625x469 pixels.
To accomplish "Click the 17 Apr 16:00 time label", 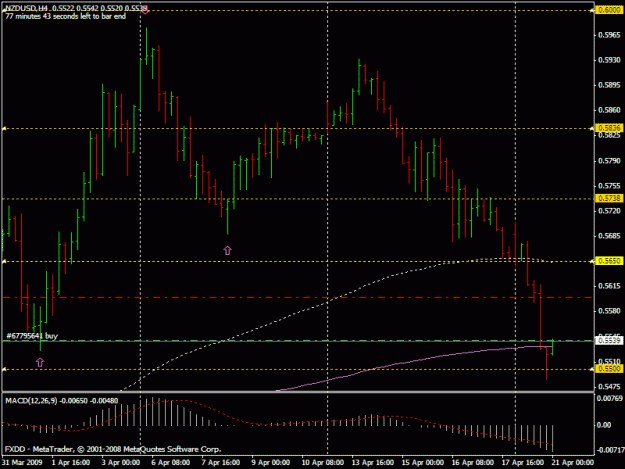I will tap(523, 463).
